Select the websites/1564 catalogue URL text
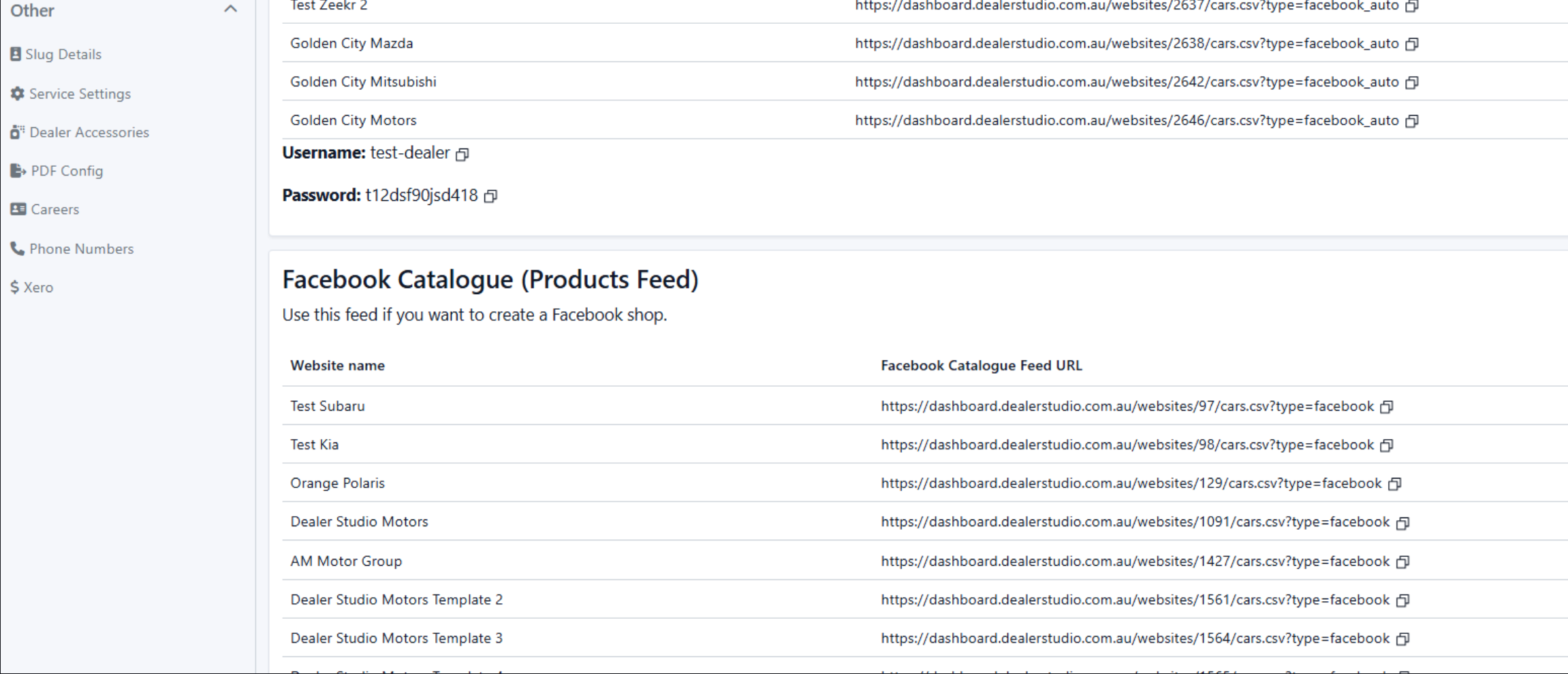Image resolution: width=1568 pixels, height=674 pixels. pos(1135,638)
